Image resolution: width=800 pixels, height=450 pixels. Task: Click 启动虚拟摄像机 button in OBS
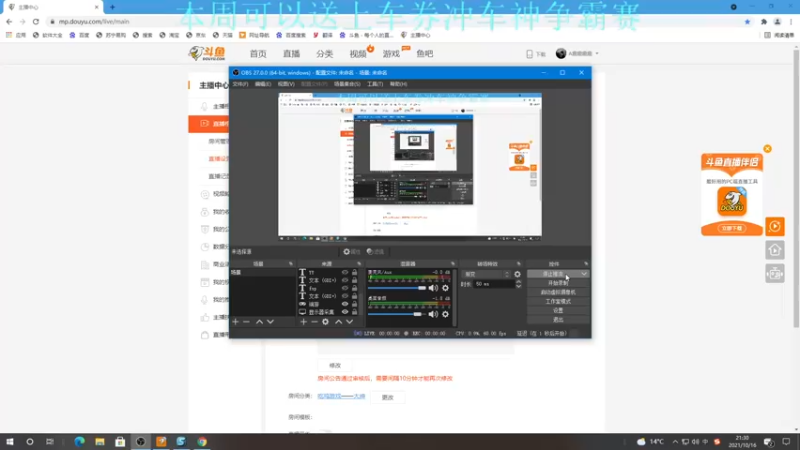(558, 292)
